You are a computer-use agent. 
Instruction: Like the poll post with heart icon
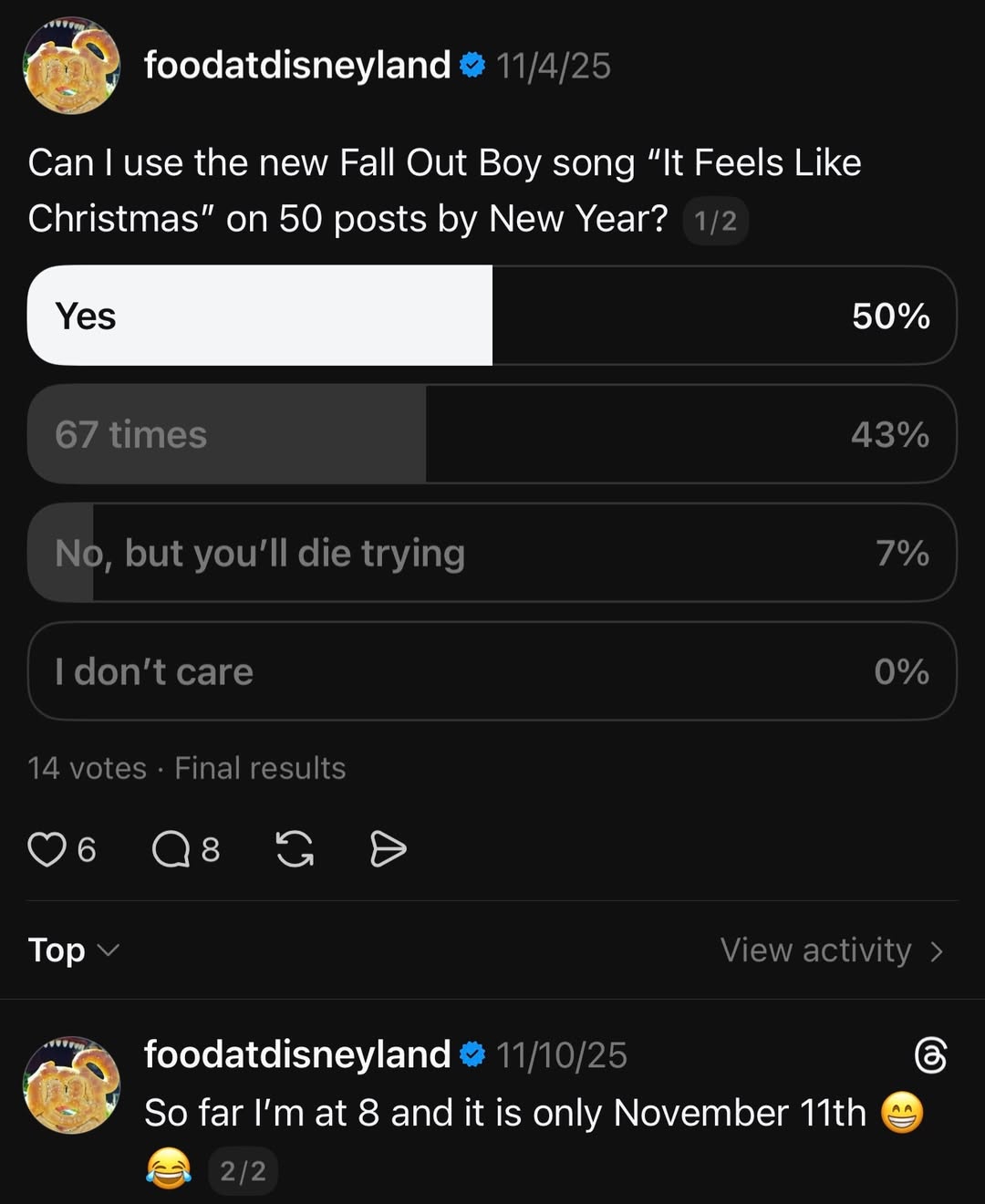pyautogui.click(x=47, y=849)
